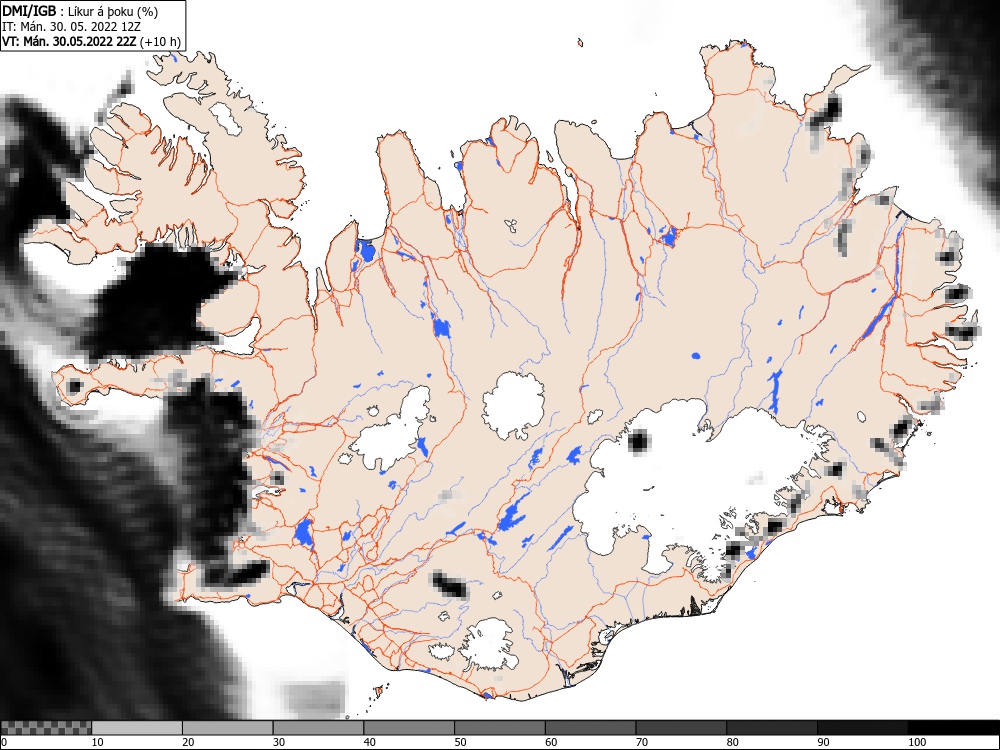This screenshot has height=750, width=1000.
Task: Pick the 60–70 dark gray legend swatch
Action: coord(590,728)
